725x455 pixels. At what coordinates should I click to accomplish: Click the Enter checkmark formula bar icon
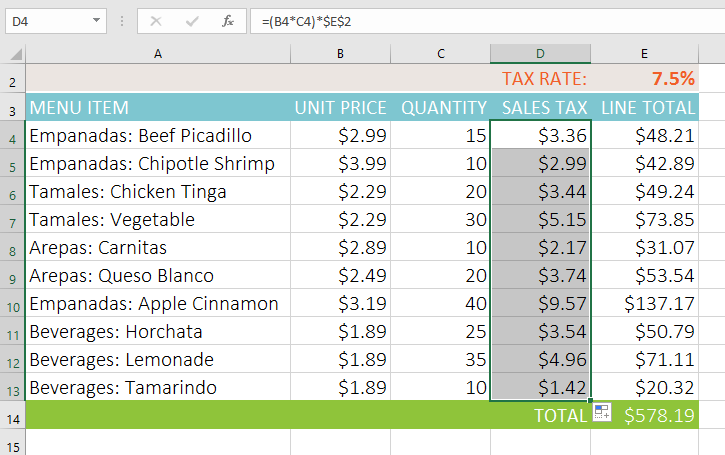click(192, 20)
